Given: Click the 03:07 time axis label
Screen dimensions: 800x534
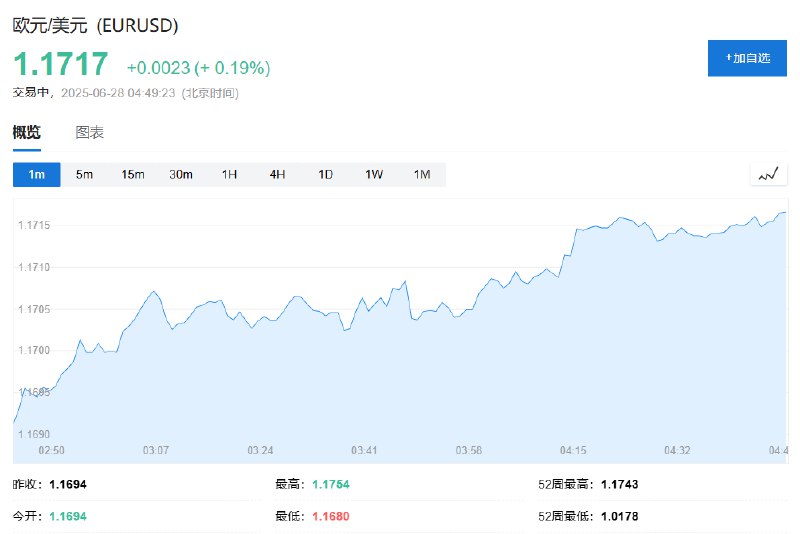Looking at the screenshot, I should tap(156, 450).
